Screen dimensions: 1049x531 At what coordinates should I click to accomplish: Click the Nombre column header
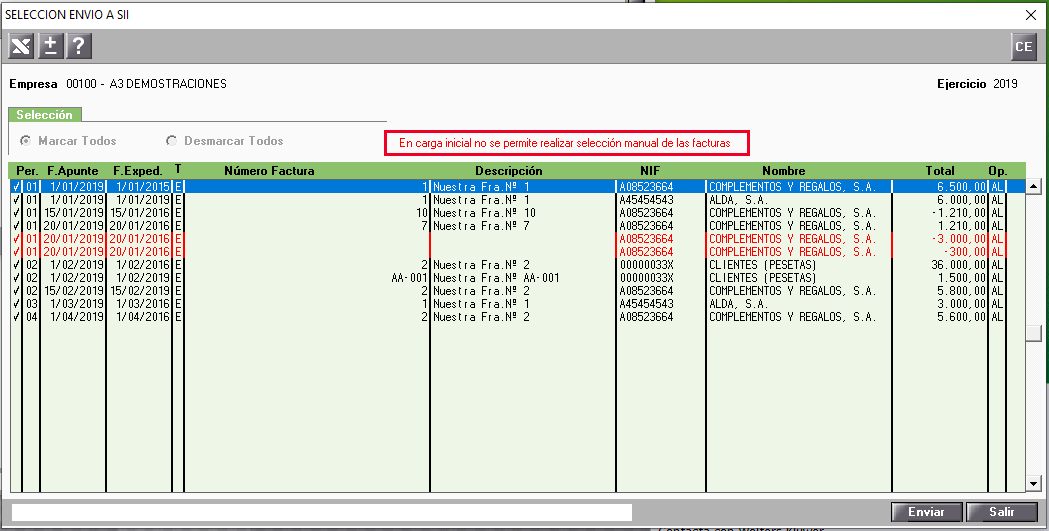783,171
